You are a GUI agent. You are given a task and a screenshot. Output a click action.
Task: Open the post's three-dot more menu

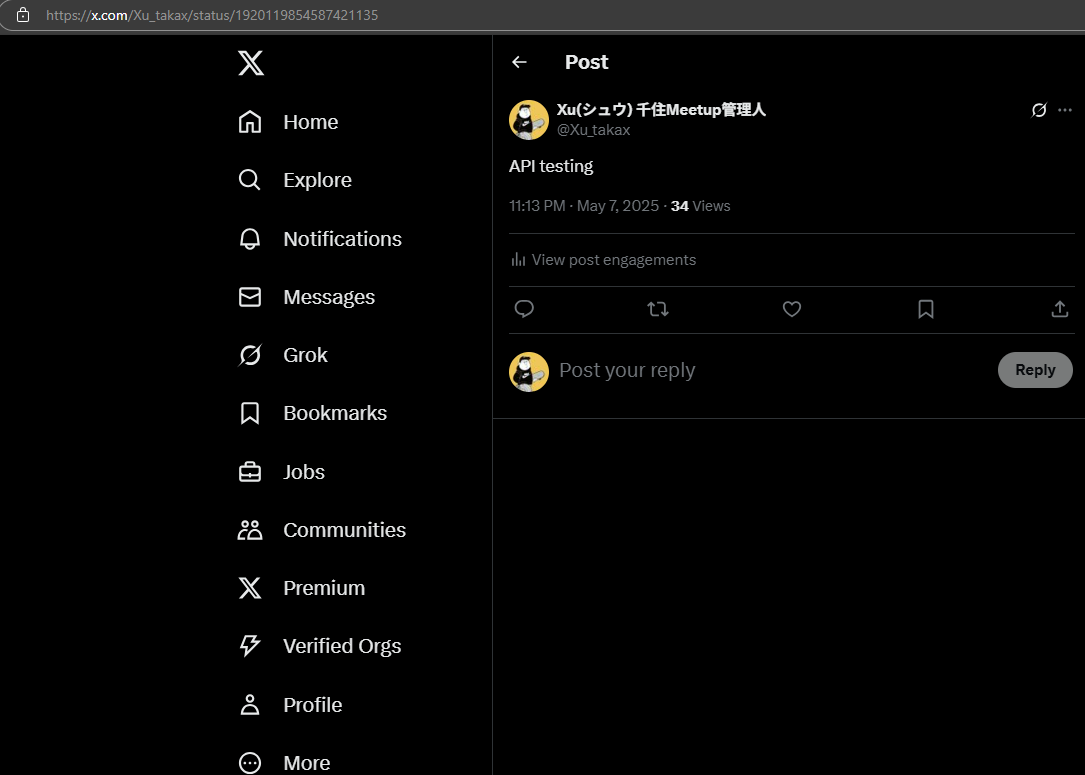[1065, 110]
